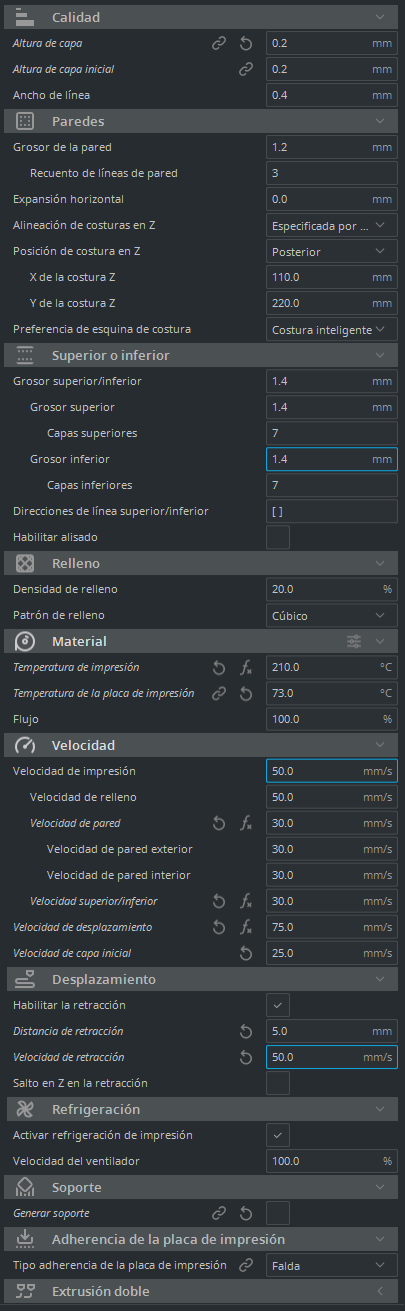Toggle Habilitar la retracción checkbox
Viewport: 405px width, 1311px height.
[x=278, y=1005]
